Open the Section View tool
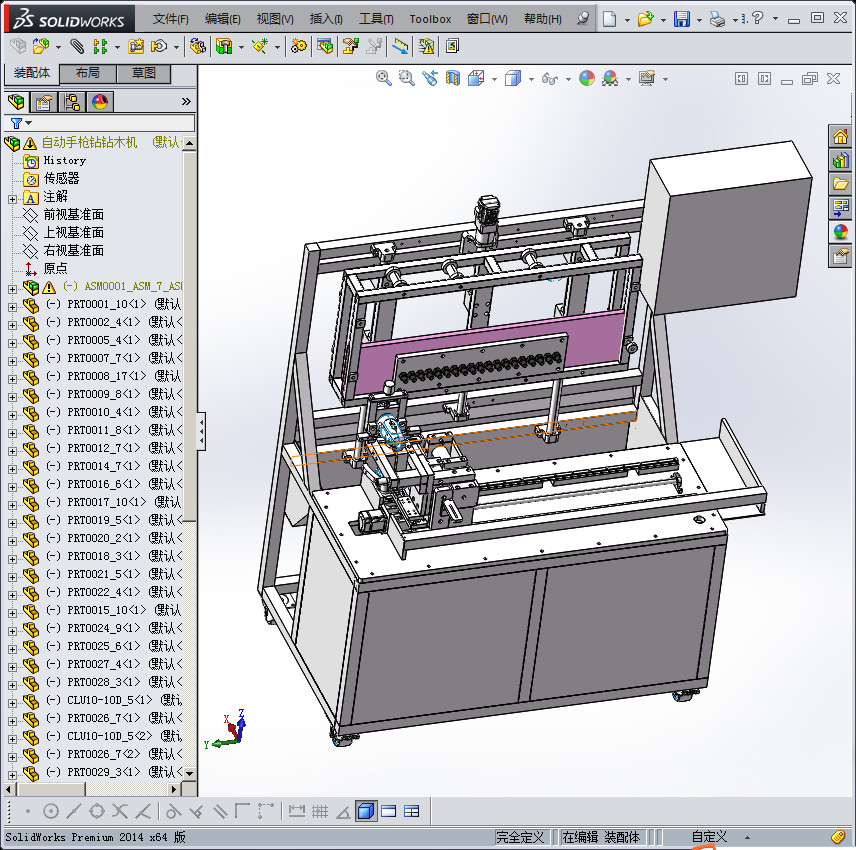 pos(453,78)
